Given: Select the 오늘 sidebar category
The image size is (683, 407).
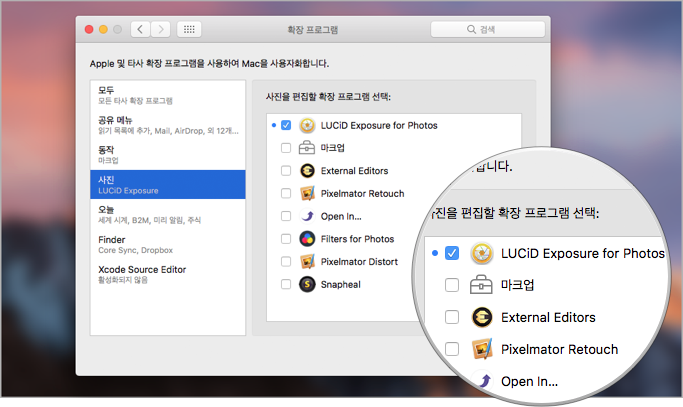Looking at the screenshot, I should coord(168,214).
